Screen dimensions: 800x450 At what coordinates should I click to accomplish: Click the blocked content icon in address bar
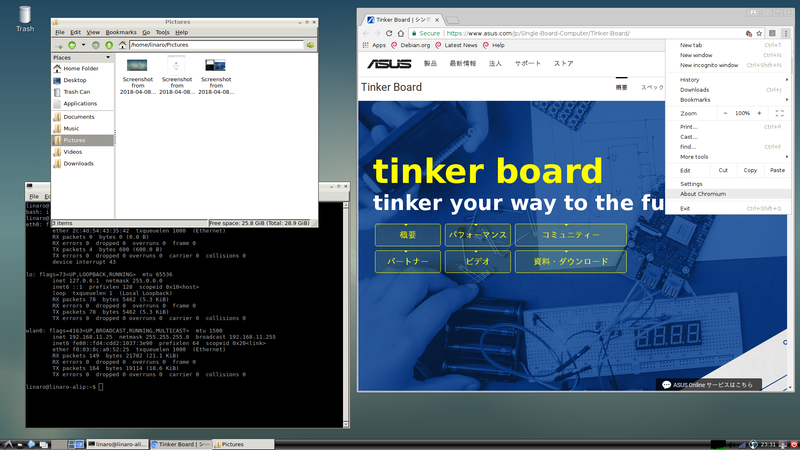748,33
